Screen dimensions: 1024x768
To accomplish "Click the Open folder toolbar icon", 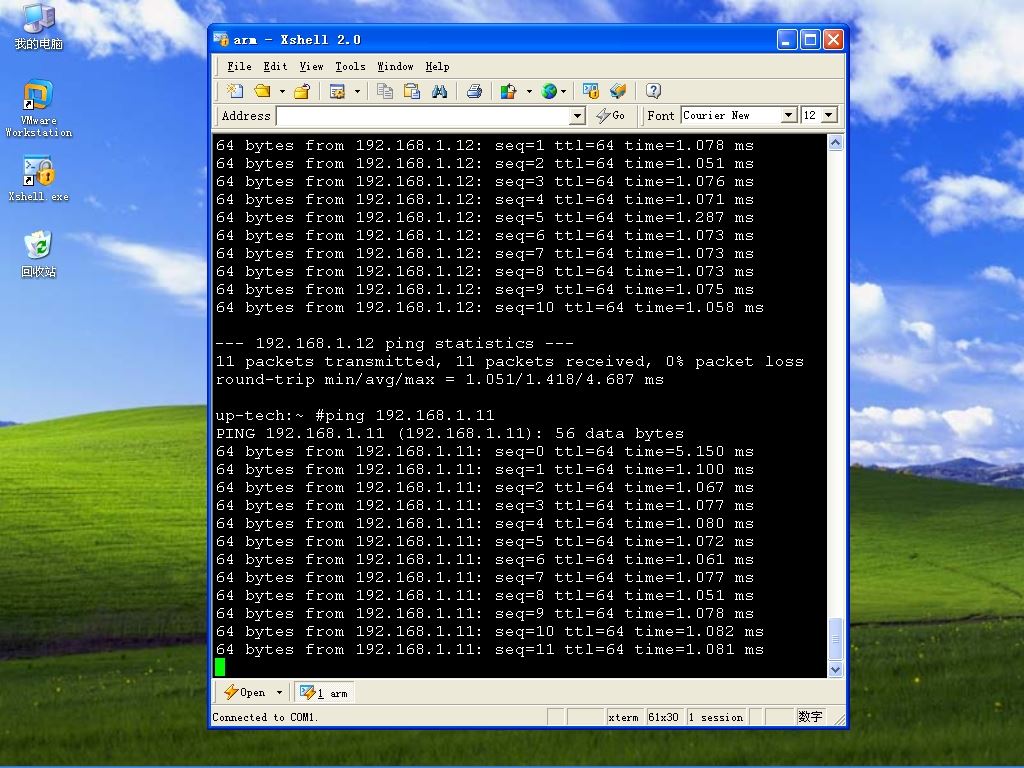I will (263, 91).
